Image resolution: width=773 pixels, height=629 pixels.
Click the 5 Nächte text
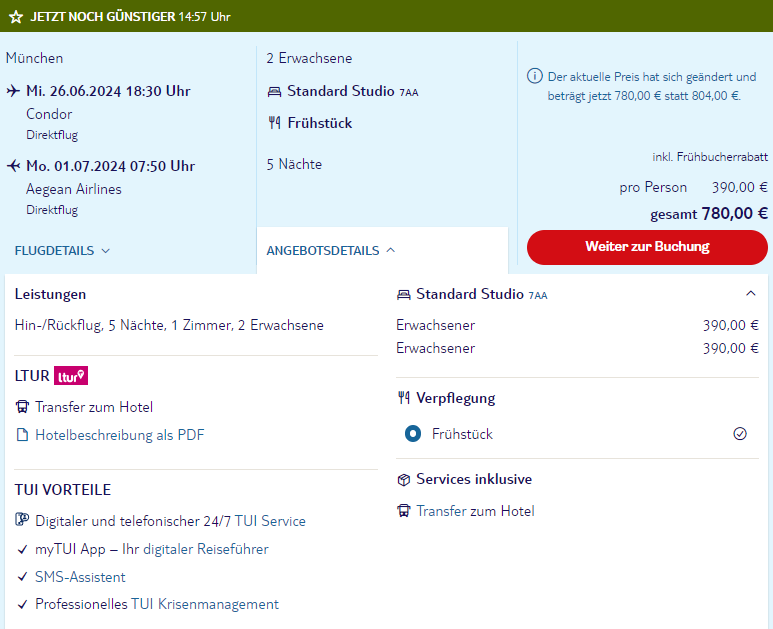[294, 164]
